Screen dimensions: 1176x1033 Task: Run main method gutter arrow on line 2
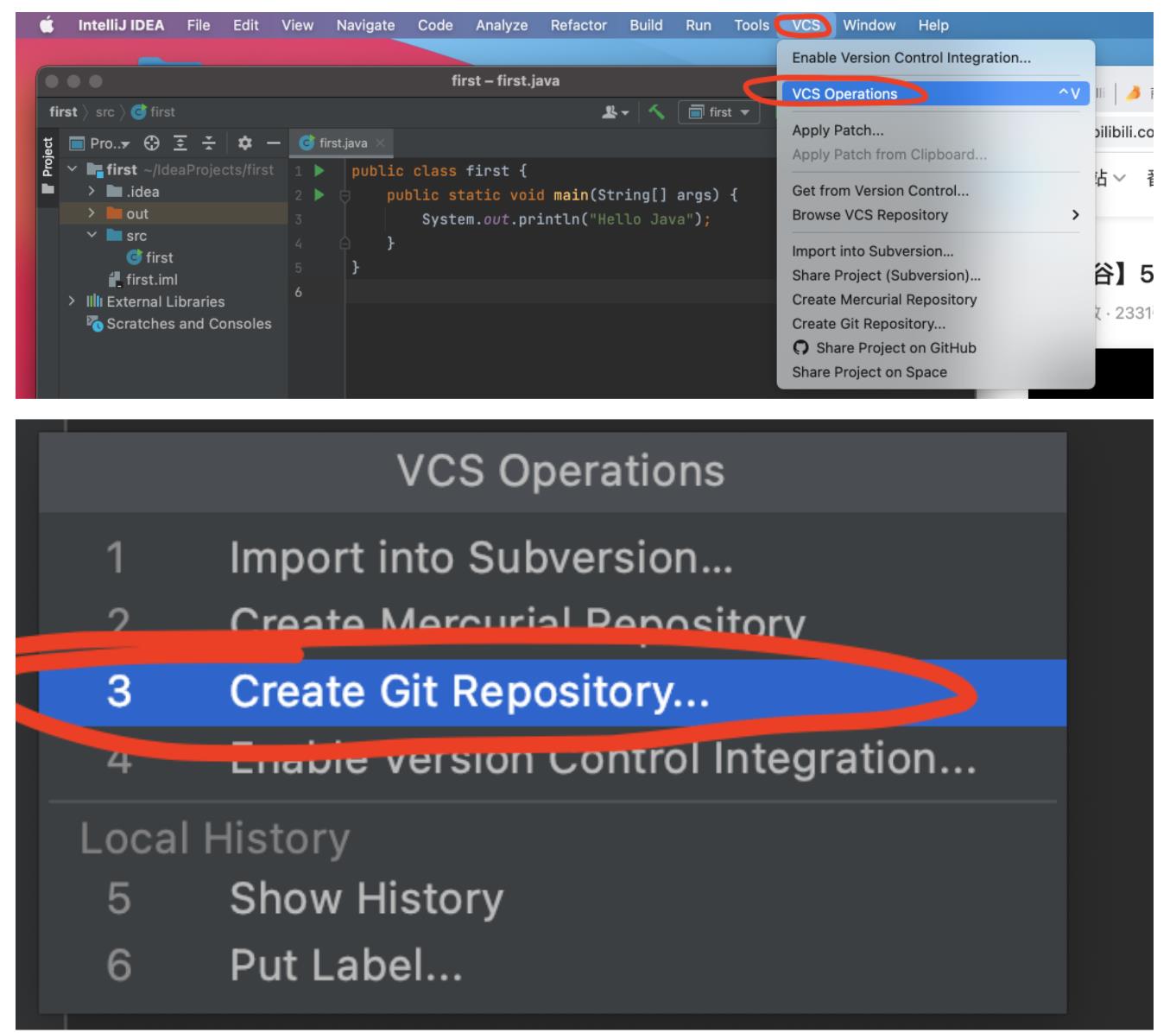pyautogui.click(x=319, y=195)
